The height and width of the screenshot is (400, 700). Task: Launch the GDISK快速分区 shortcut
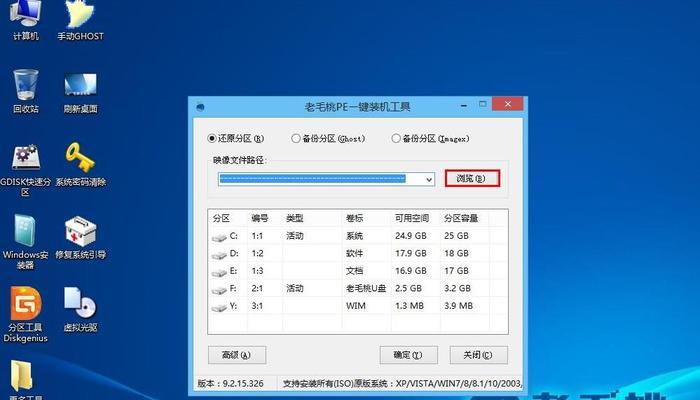25,170
